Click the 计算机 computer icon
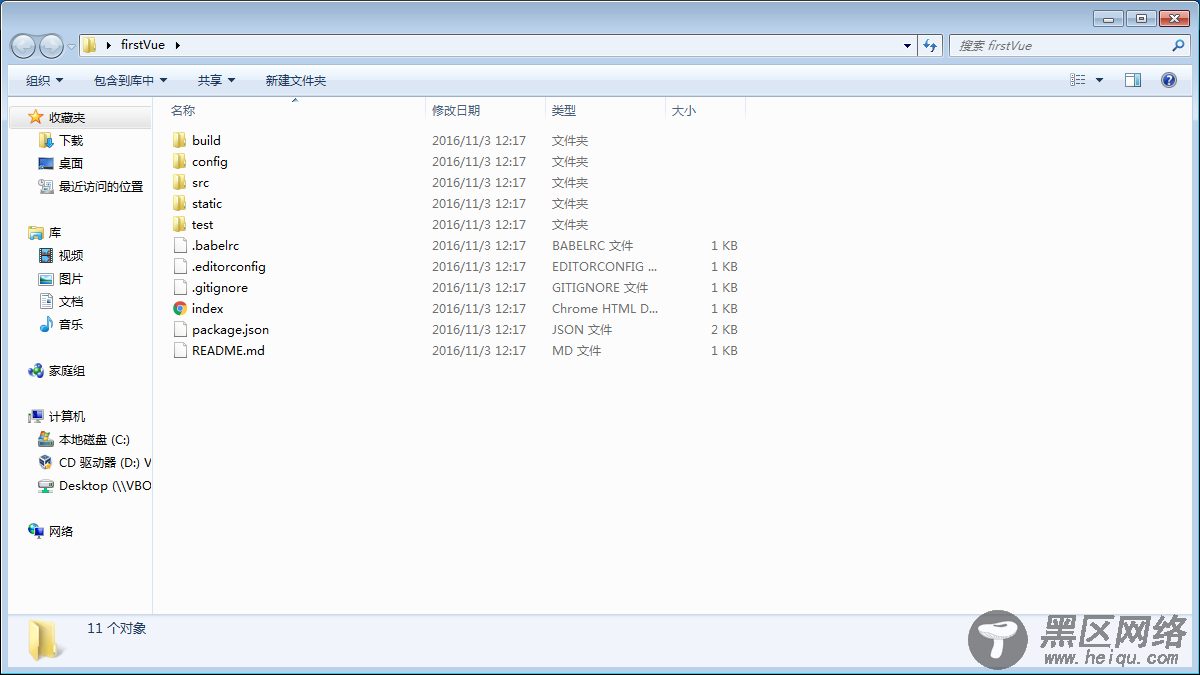Viewport: 1200px width, 675px height. [x=36, y=417]
